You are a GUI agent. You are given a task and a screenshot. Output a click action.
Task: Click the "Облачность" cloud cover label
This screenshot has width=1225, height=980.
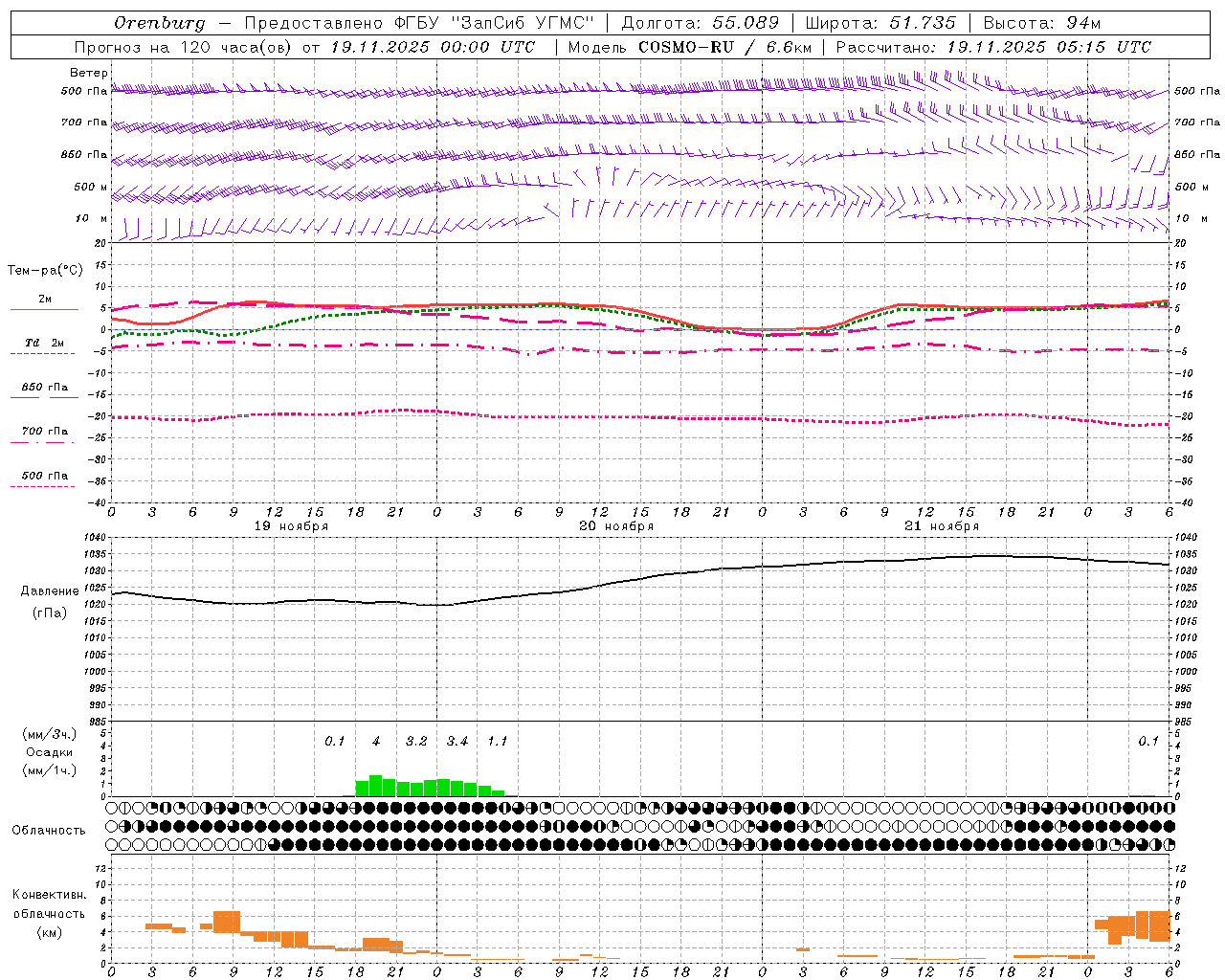[x=48, y=830]
